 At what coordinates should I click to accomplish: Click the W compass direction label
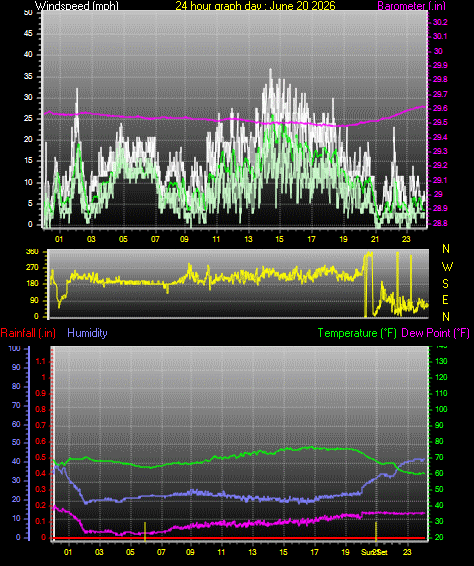447,267
